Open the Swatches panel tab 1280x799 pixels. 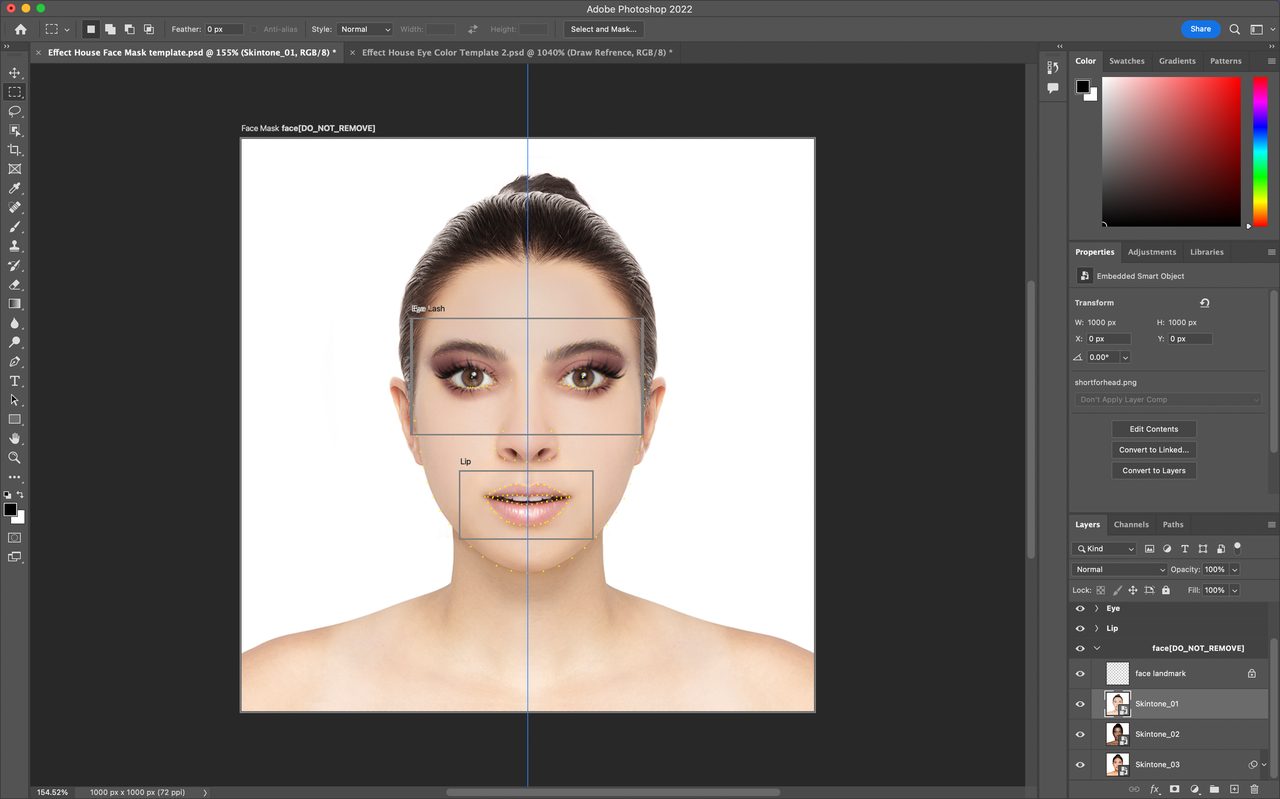pos(1126,61)
